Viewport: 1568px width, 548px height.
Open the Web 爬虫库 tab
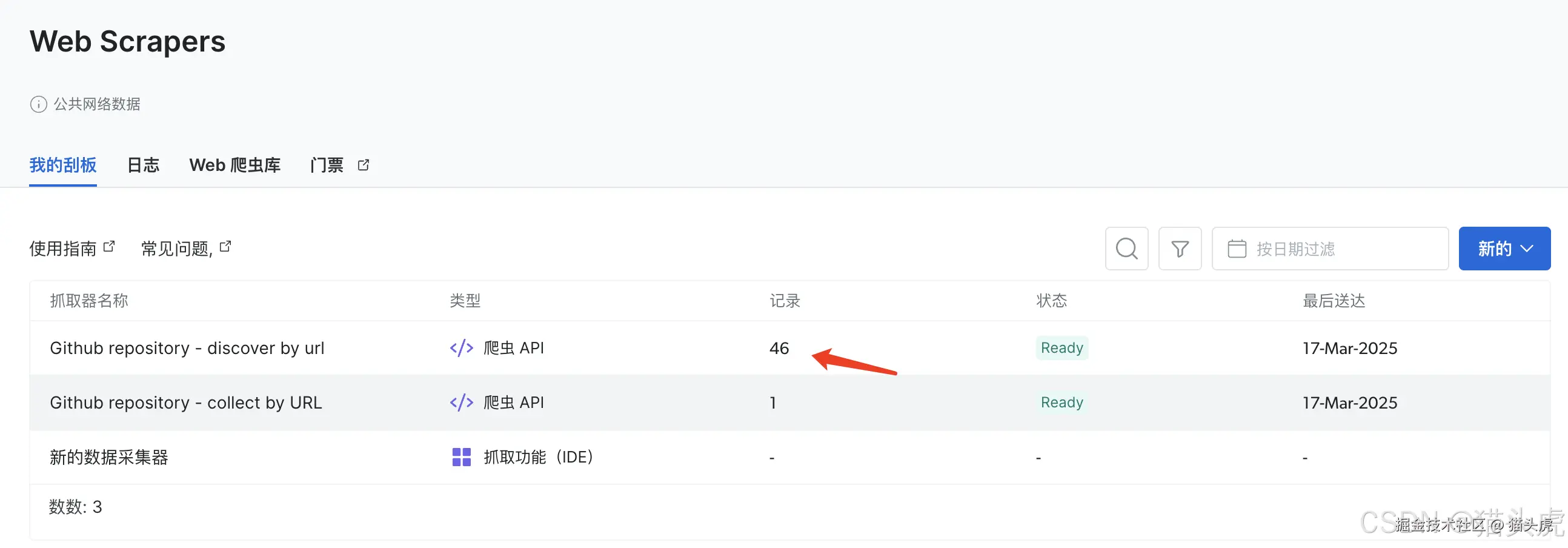[235, 165]
